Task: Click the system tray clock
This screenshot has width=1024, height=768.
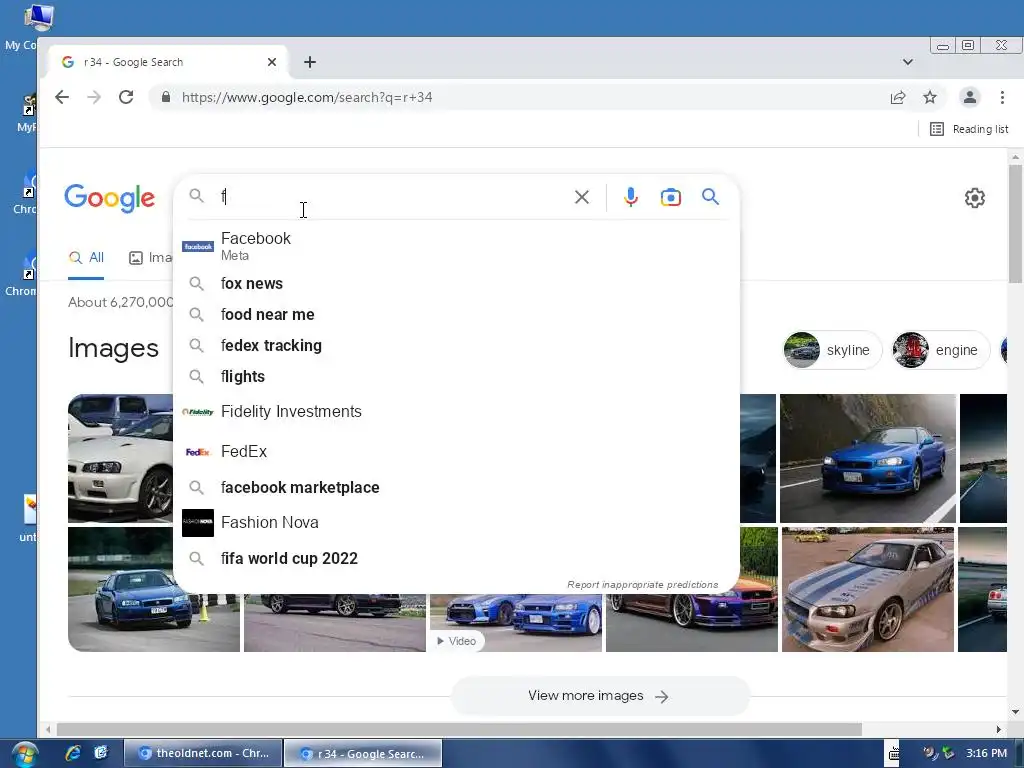Action: tap(986, 753)
